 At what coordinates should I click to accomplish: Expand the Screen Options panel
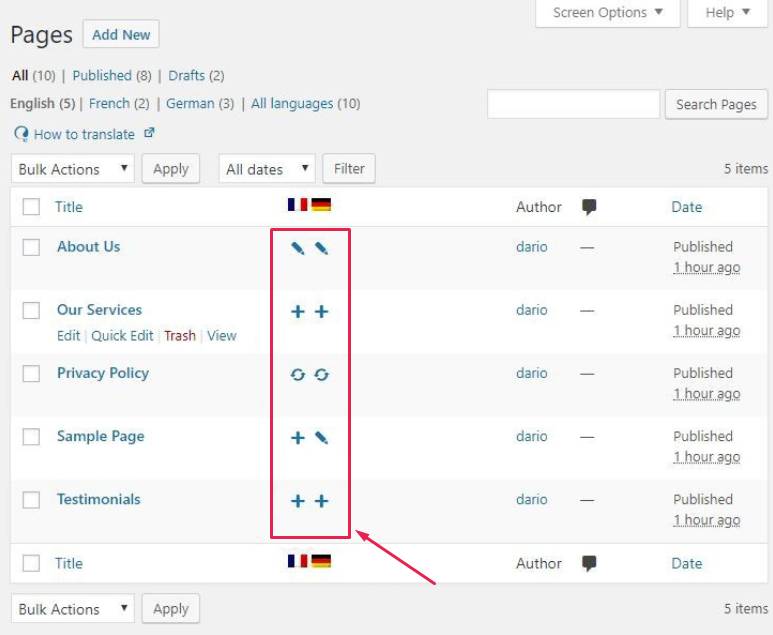coord(608,13)
